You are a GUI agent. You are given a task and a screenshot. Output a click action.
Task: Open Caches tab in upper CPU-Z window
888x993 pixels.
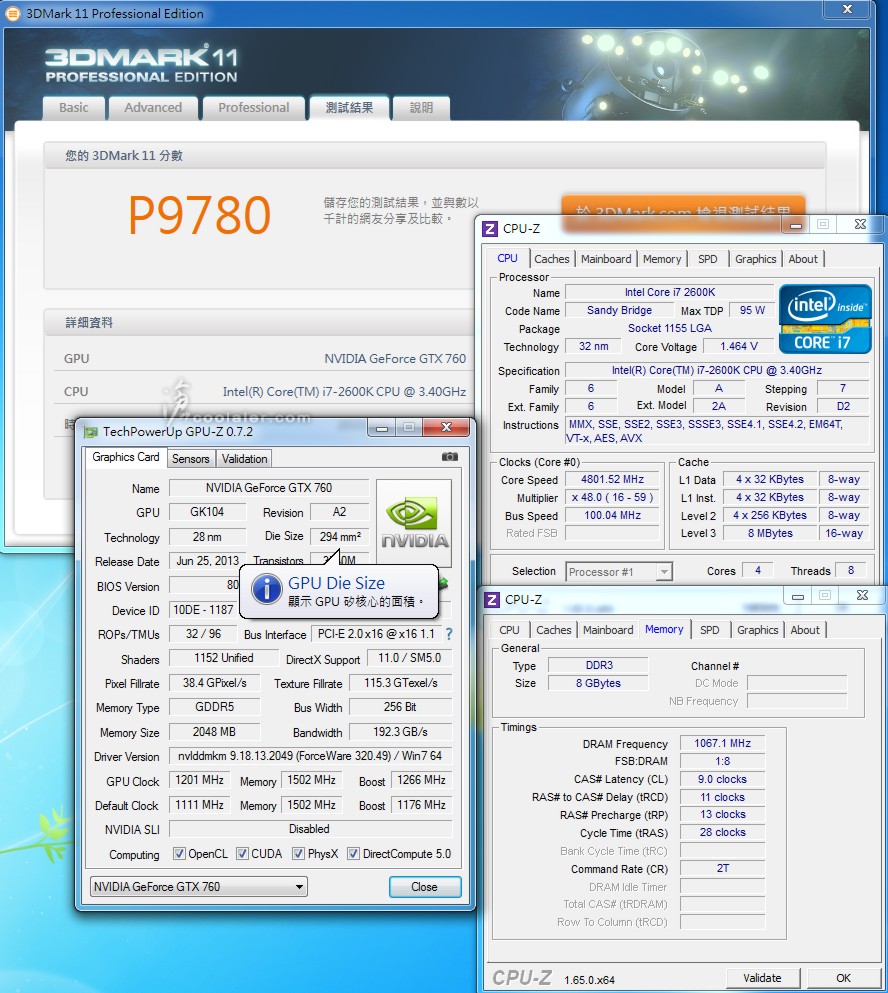pyautogui.click(x=552, y=259)
